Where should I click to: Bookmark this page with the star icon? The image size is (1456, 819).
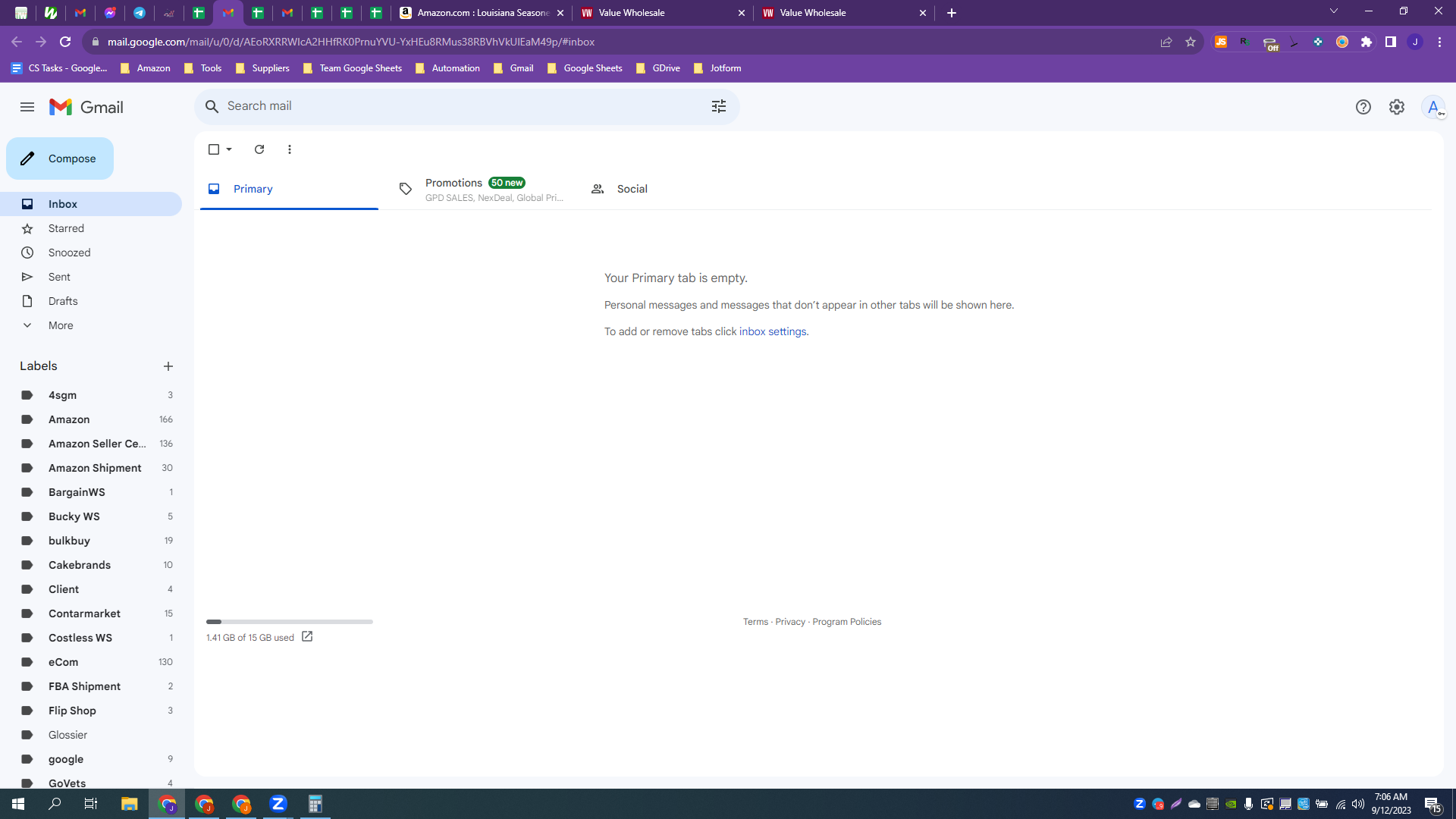point(1191,42)
